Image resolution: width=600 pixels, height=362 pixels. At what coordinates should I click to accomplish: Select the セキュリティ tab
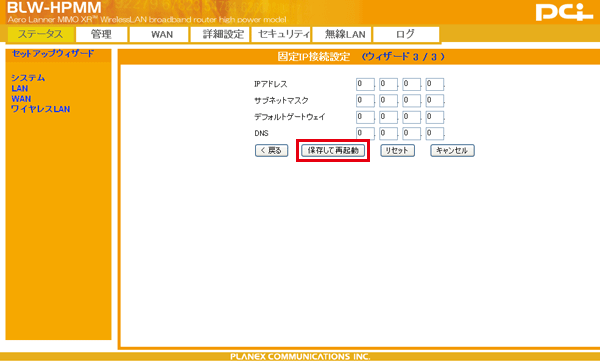point(281,34)
